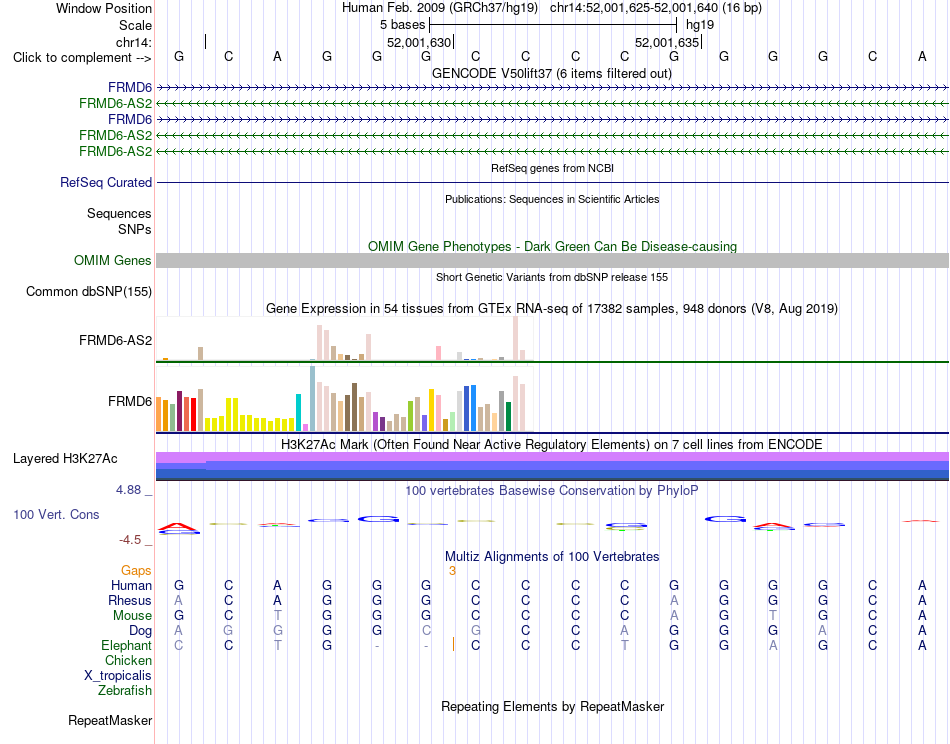
Task: Click the RepeatMasker track label
Action: pos(110,720)
